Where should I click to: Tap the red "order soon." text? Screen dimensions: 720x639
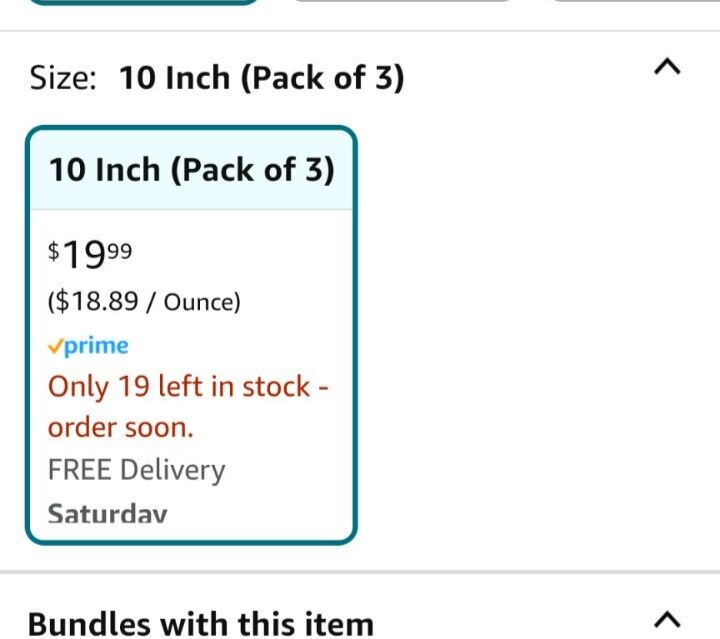[x=120, y=428]
